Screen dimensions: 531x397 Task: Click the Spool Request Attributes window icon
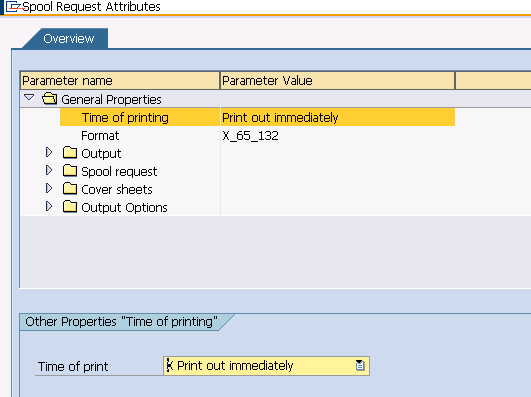14,6
